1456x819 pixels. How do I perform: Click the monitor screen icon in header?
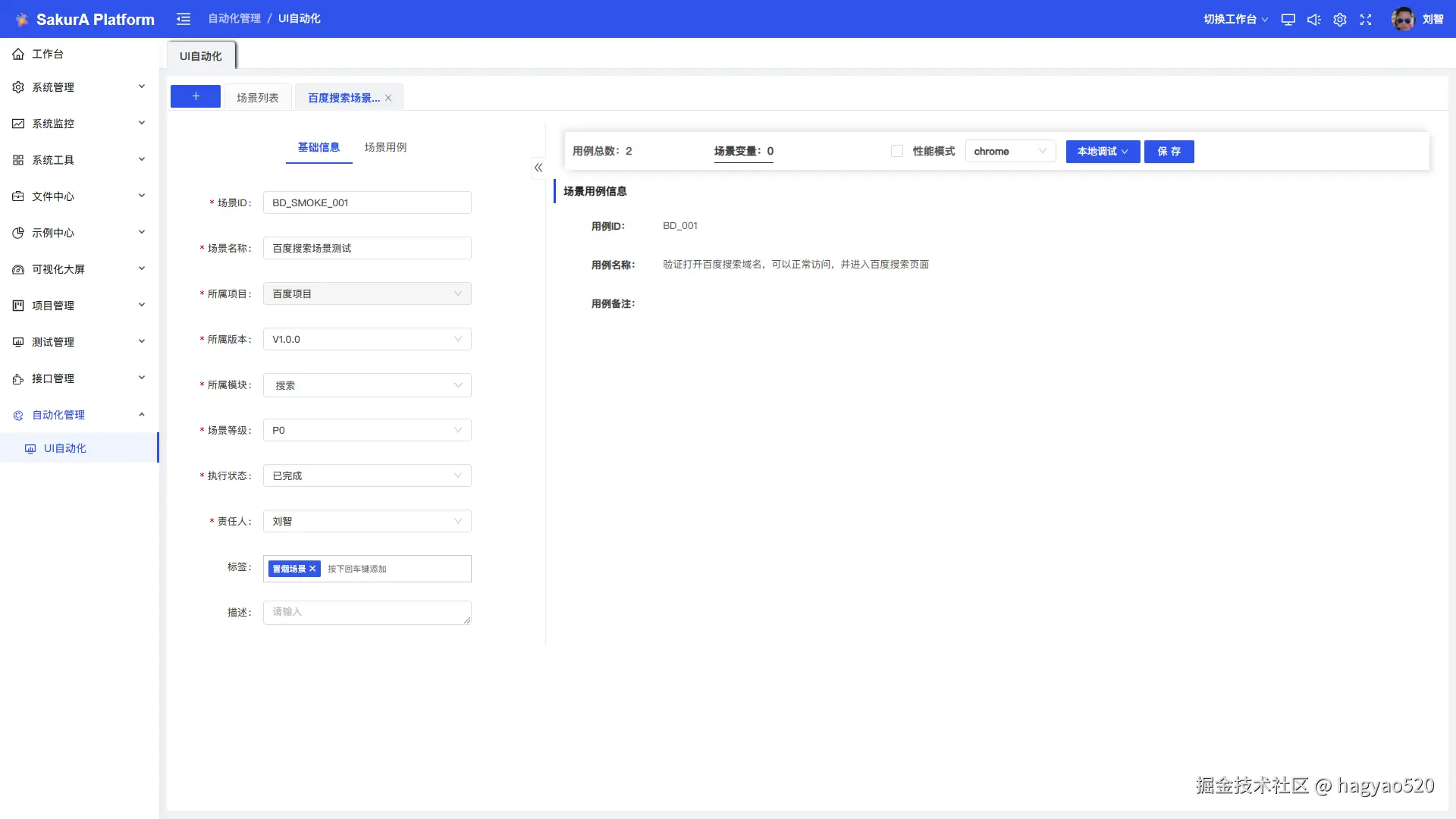(x=1288, y=20)
